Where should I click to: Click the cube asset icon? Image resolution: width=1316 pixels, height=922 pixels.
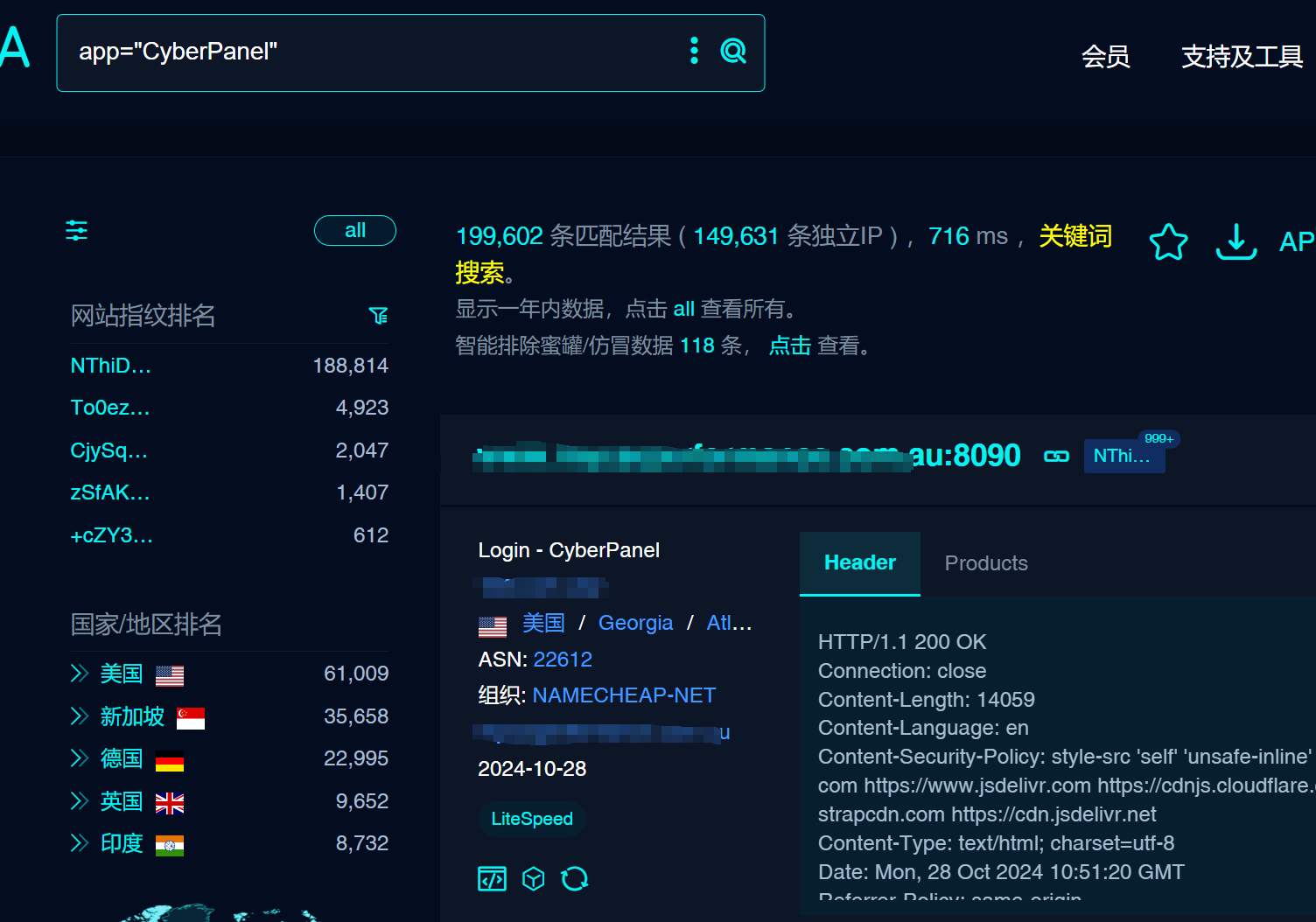coord(534,878)
